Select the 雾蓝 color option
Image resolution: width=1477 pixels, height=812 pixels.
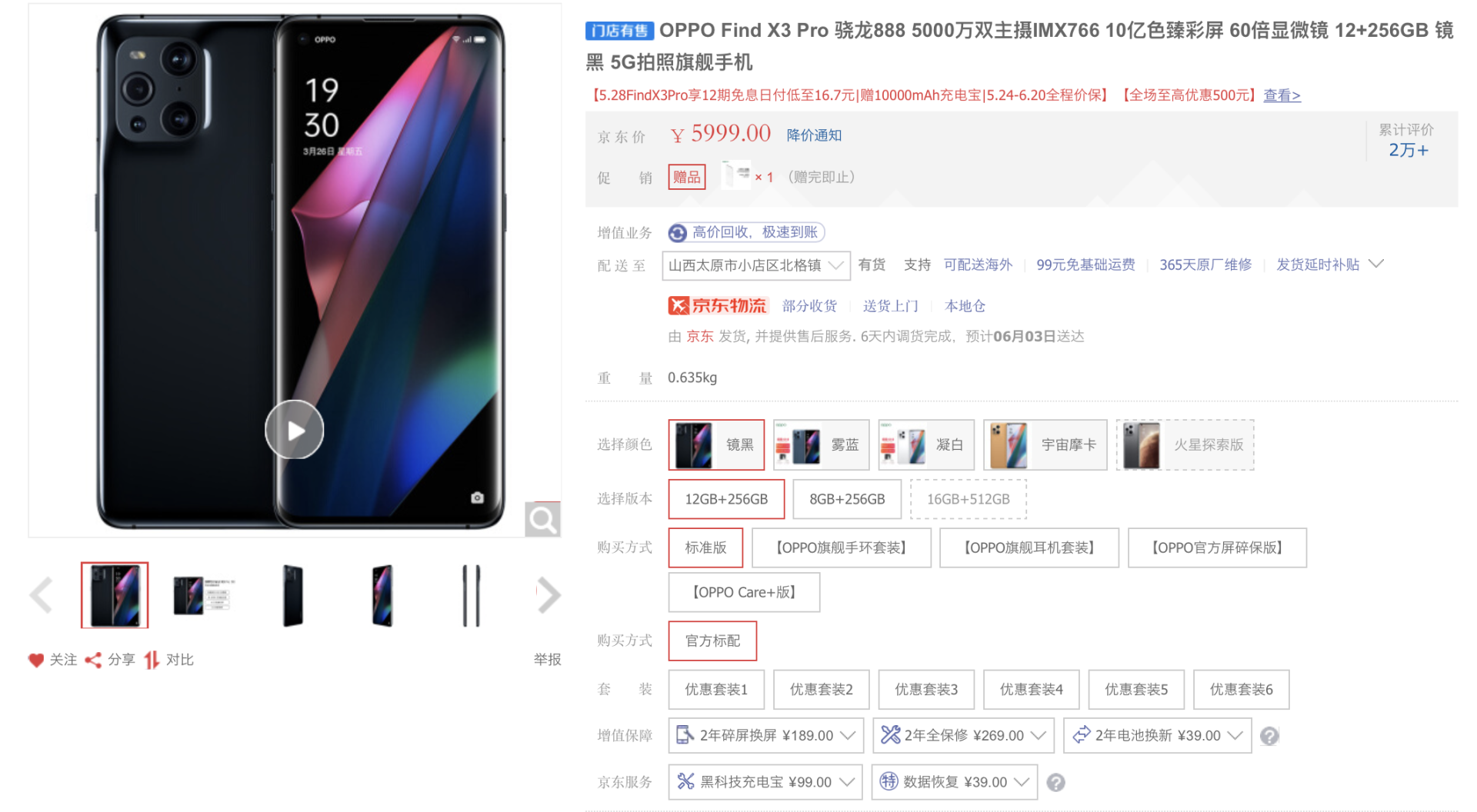(x=821, y=444)
